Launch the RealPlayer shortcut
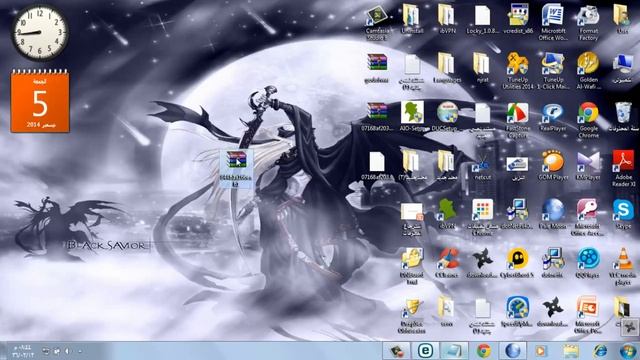This screenshot has width=640, height=360. 553,117
